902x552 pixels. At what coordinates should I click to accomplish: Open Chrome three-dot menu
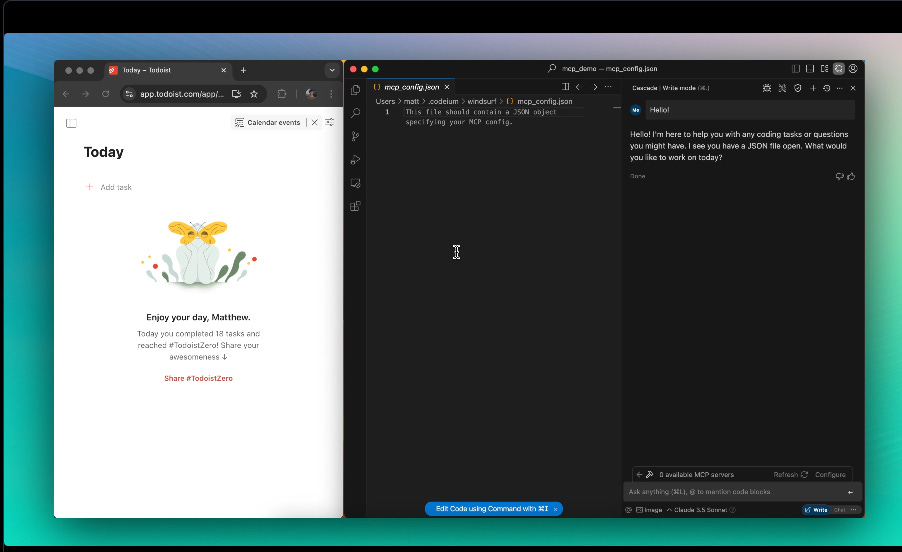[331, 94]
